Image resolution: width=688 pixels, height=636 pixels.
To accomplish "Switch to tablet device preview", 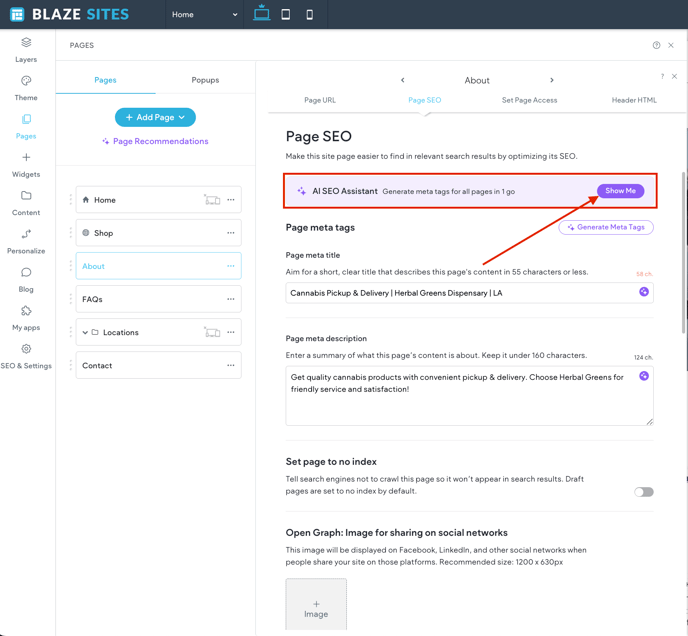I will tap(286, 15).
